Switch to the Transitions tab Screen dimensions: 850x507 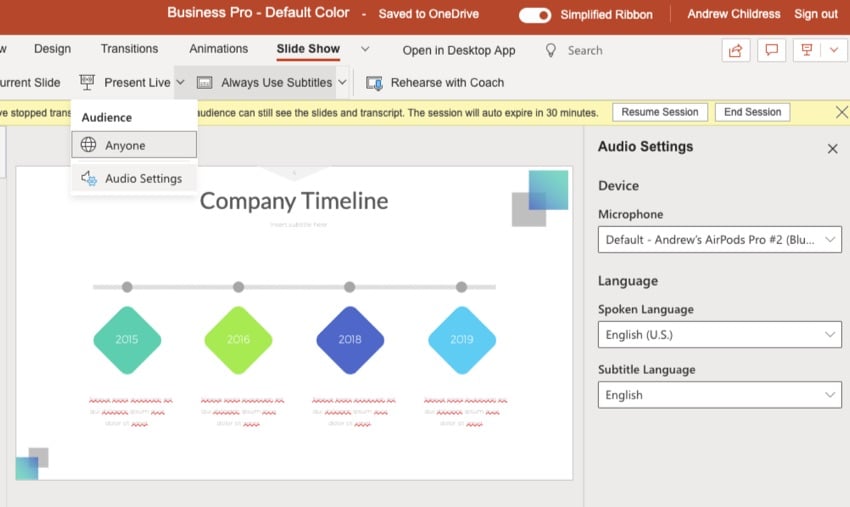129,49
